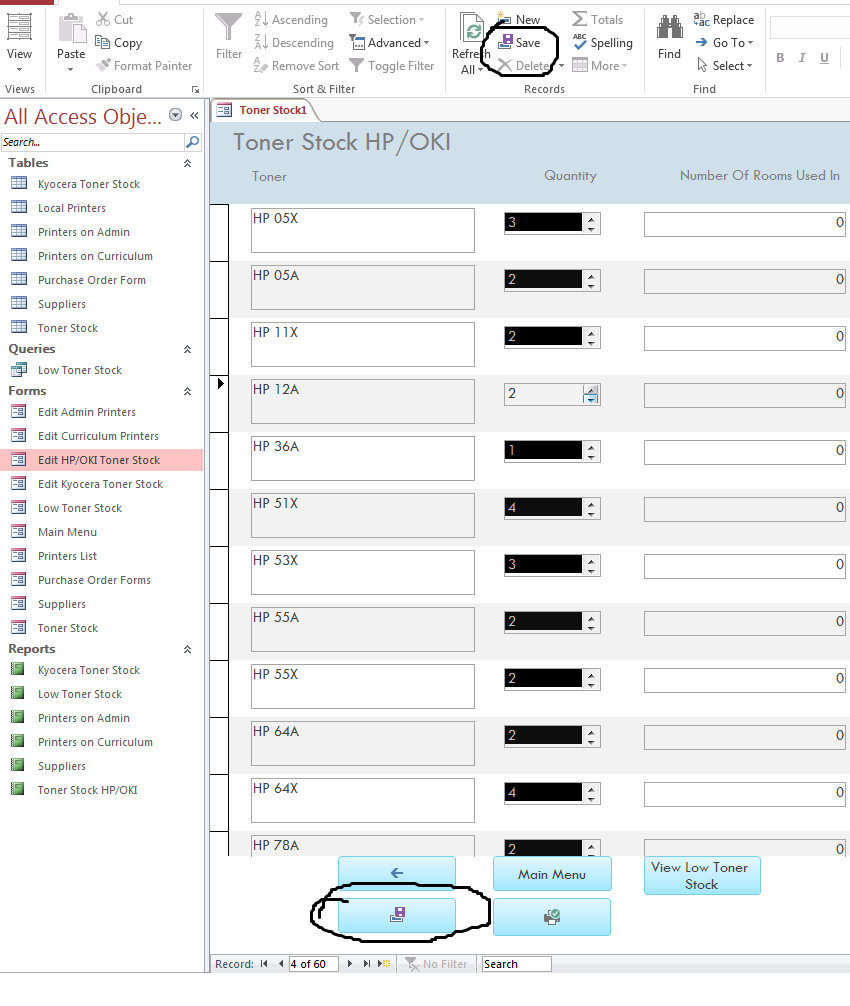This screenshot has height=1006, width=850.
Task: Sort records Descending
Action: [294, 42]
